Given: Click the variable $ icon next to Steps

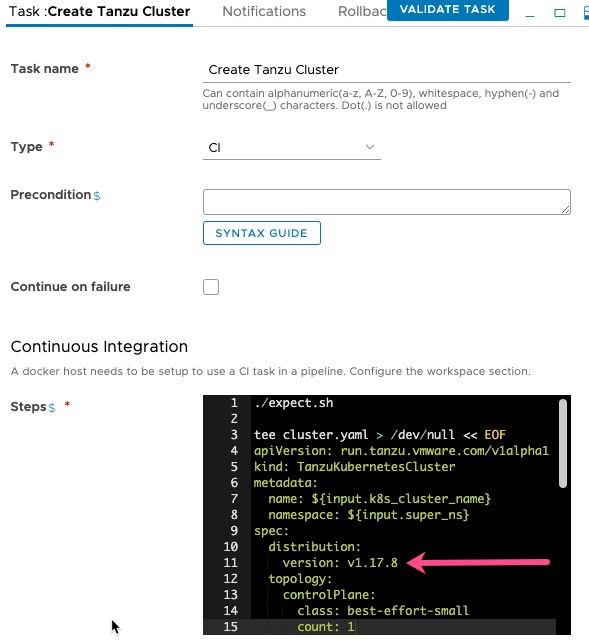Looking at the screenshot, I should (x=52, y=408).
